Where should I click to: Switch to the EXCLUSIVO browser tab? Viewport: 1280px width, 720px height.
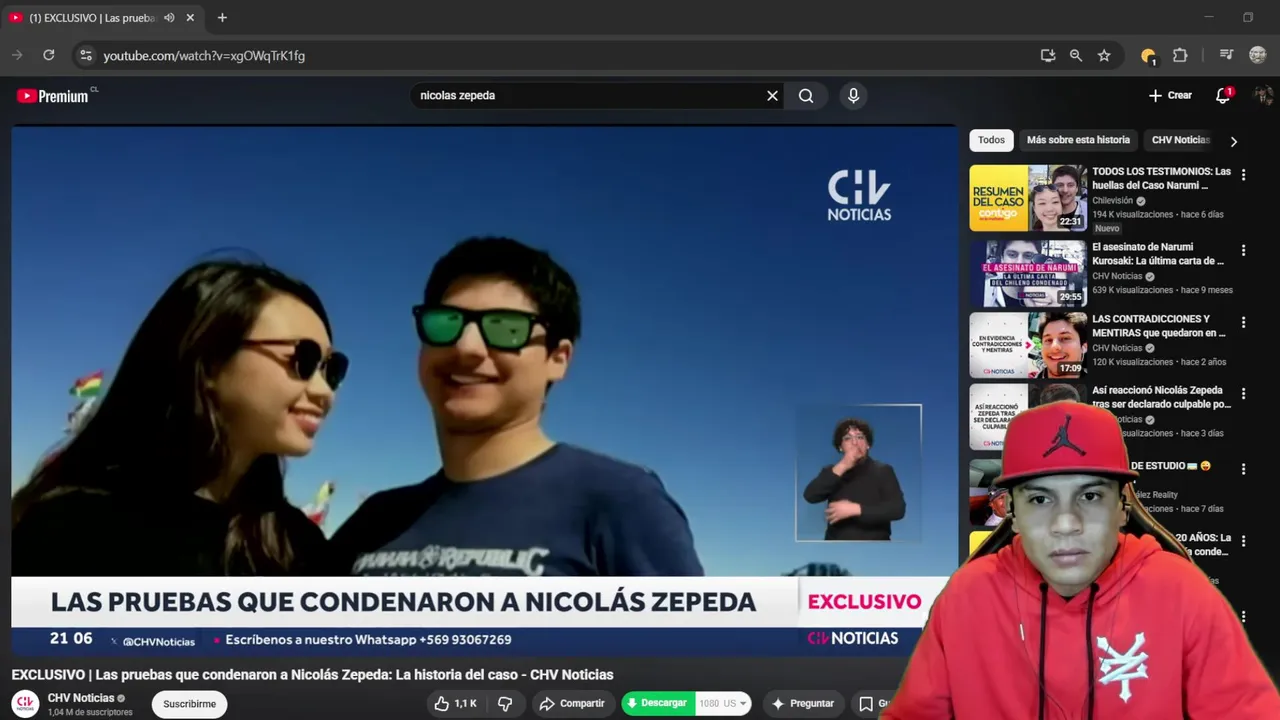(x=92, y=18)
